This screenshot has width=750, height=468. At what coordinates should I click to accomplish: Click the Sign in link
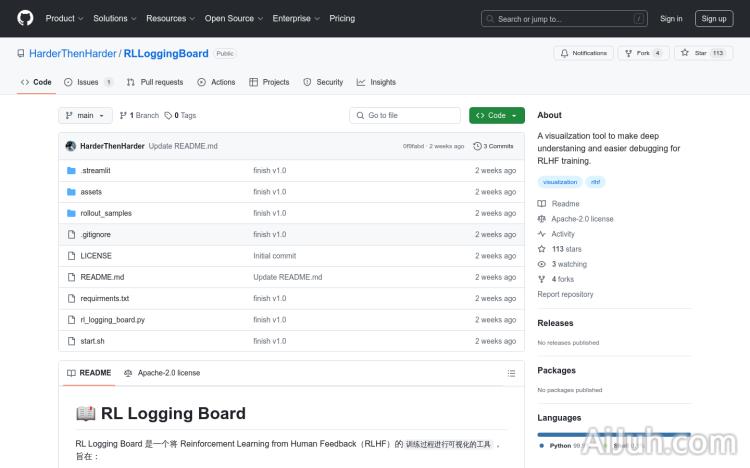671,19
